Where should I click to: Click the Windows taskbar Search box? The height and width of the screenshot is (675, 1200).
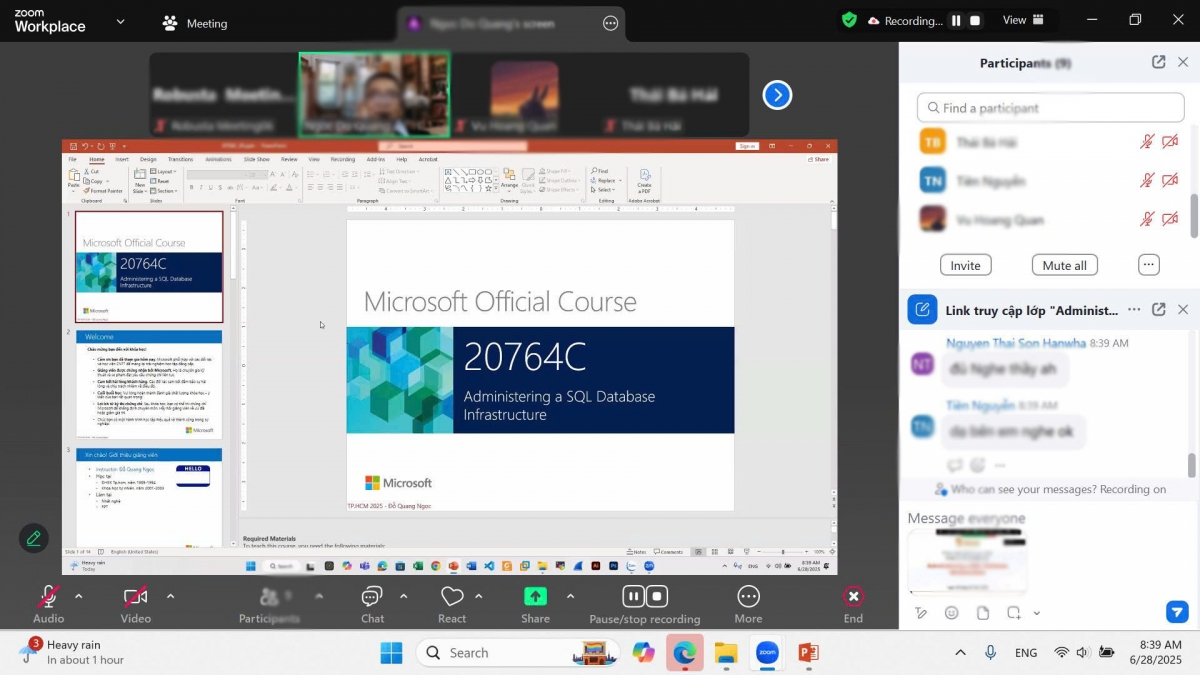[x=518, y=653]
